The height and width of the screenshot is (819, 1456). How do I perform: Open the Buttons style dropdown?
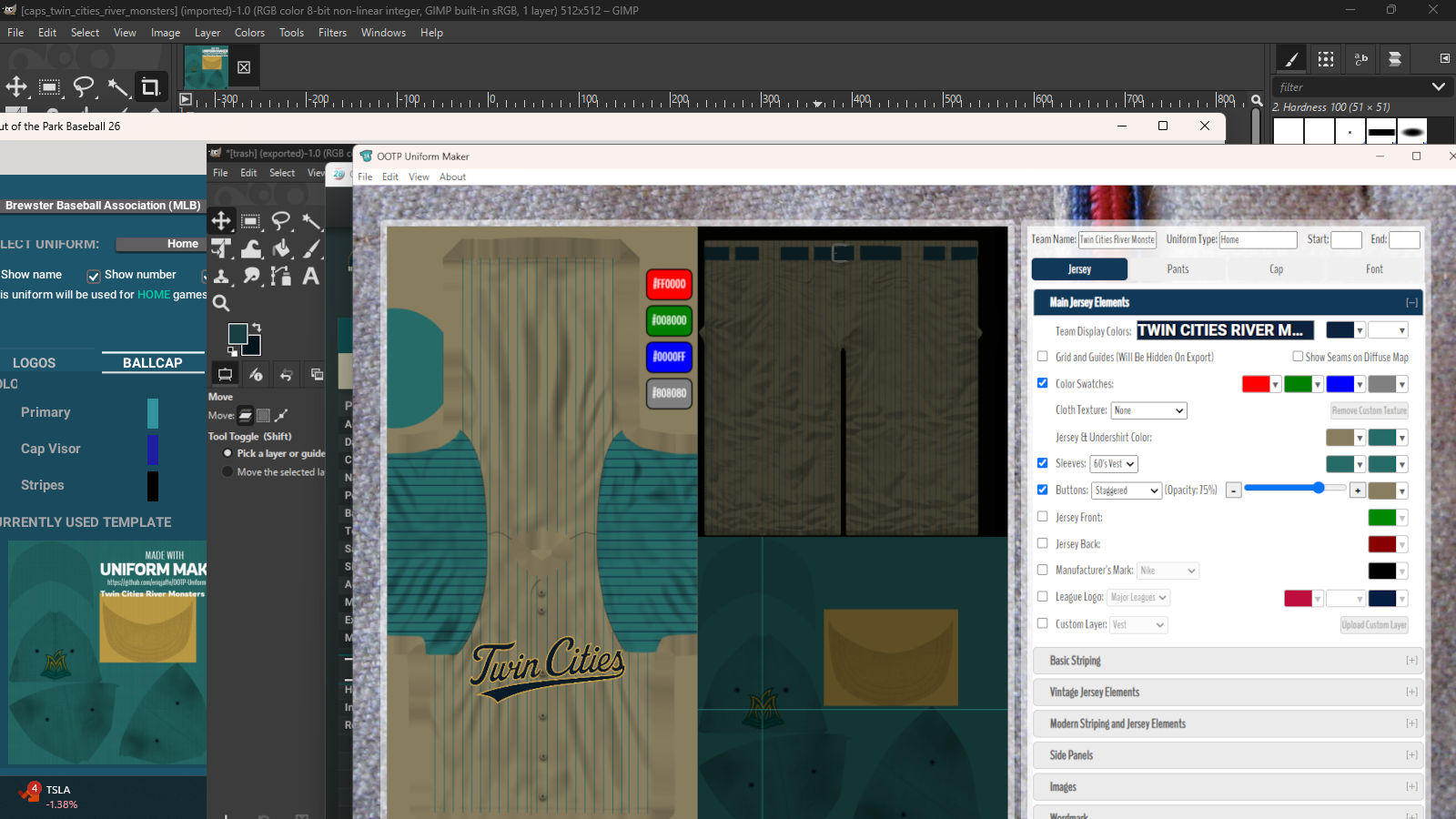click(1127, 490)
